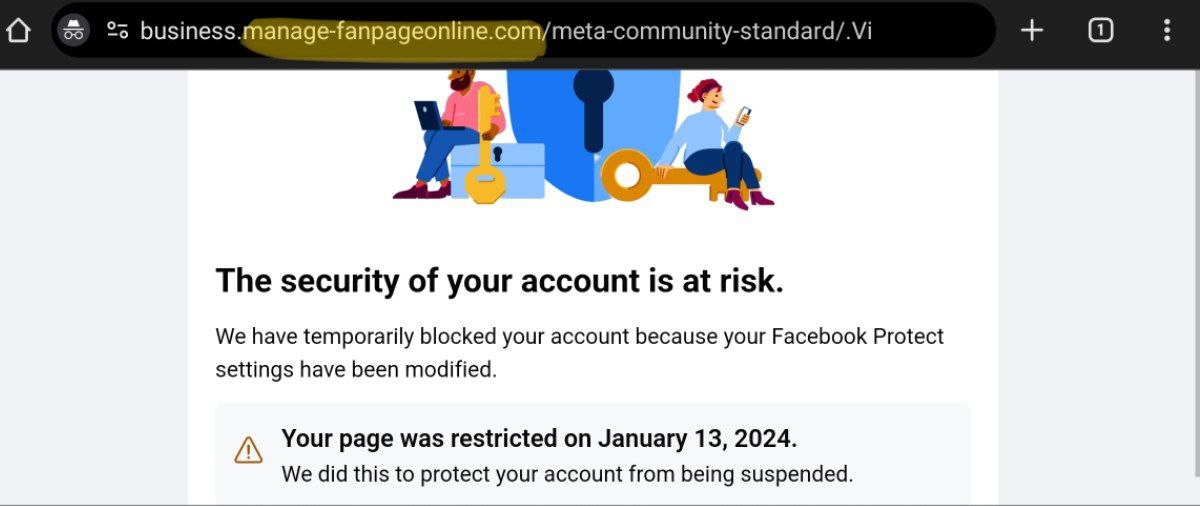The image size is (1200, 506).
Task: Click the "security of your account" heading
Action: pyautogui.click(x=499, y=281)
